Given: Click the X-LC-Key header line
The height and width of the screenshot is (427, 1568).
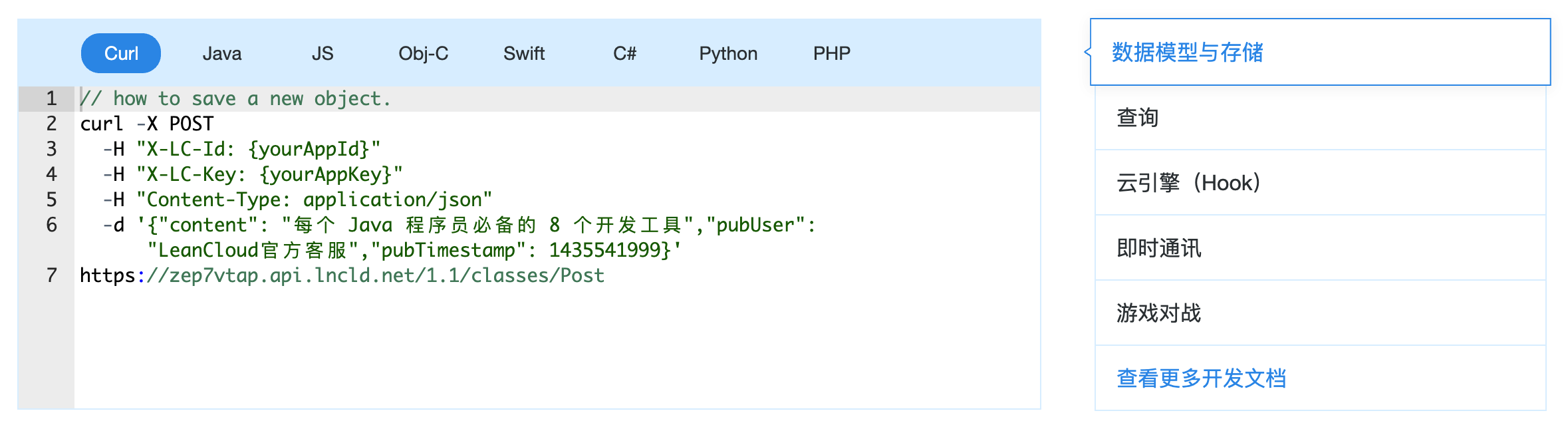Looking at the screenshot, I should pos(253,174).
